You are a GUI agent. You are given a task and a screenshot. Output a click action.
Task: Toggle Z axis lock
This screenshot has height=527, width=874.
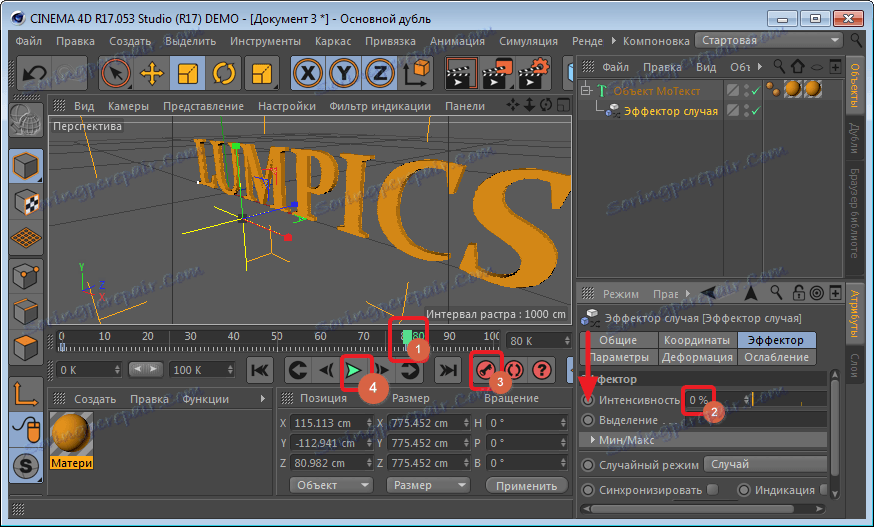point(380,73)
